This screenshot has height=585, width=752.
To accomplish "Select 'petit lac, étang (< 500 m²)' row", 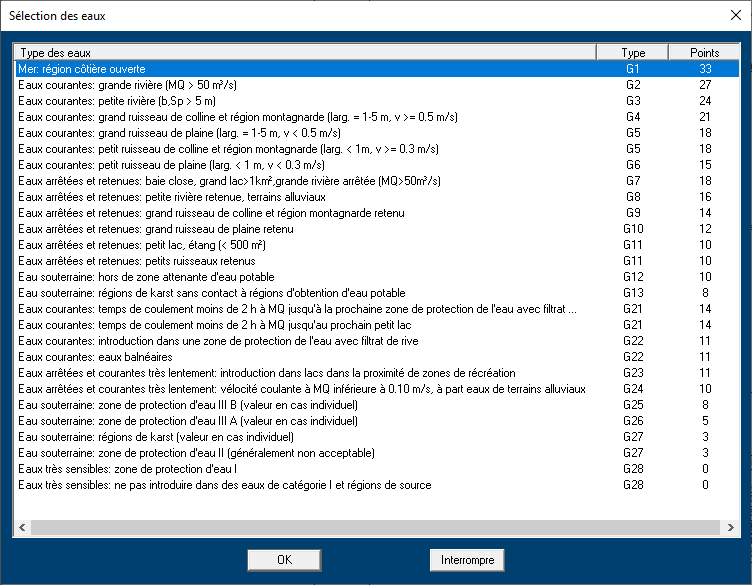I will click(377, 245).
